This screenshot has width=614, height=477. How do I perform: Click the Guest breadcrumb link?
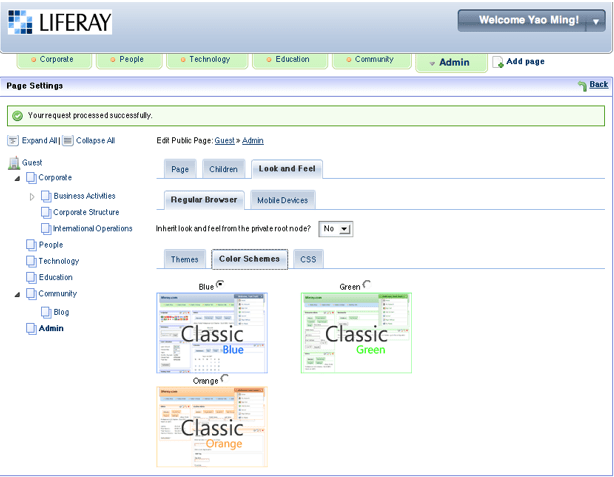(224, 141)
